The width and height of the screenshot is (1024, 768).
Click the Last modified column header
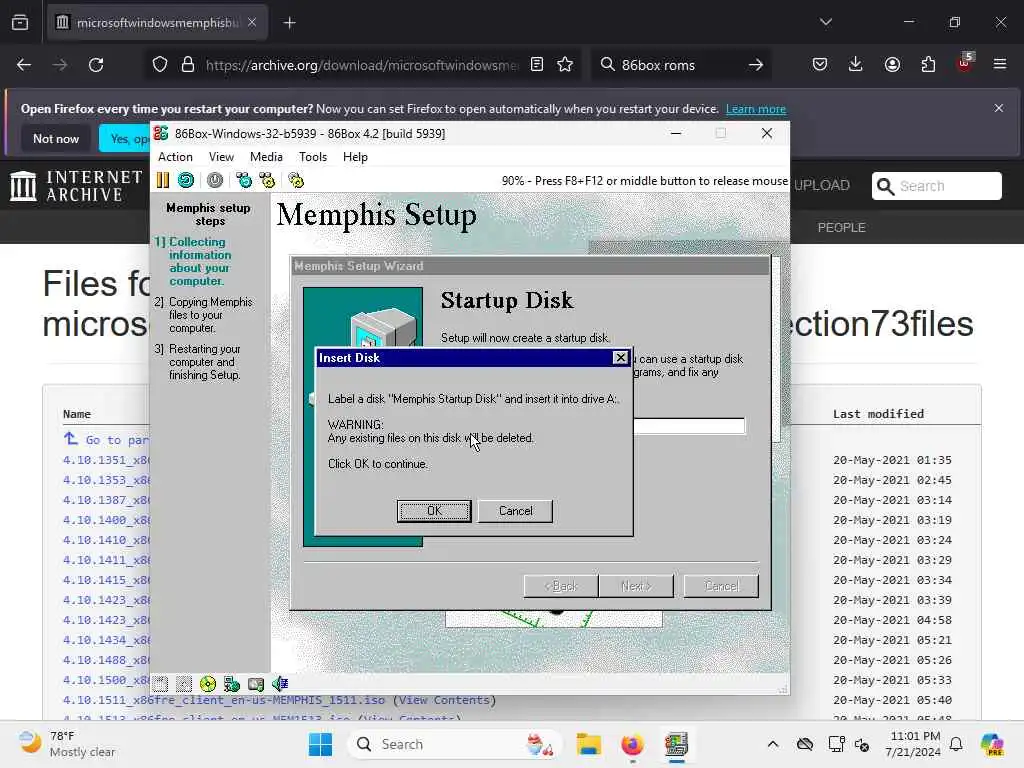(878, 414)
